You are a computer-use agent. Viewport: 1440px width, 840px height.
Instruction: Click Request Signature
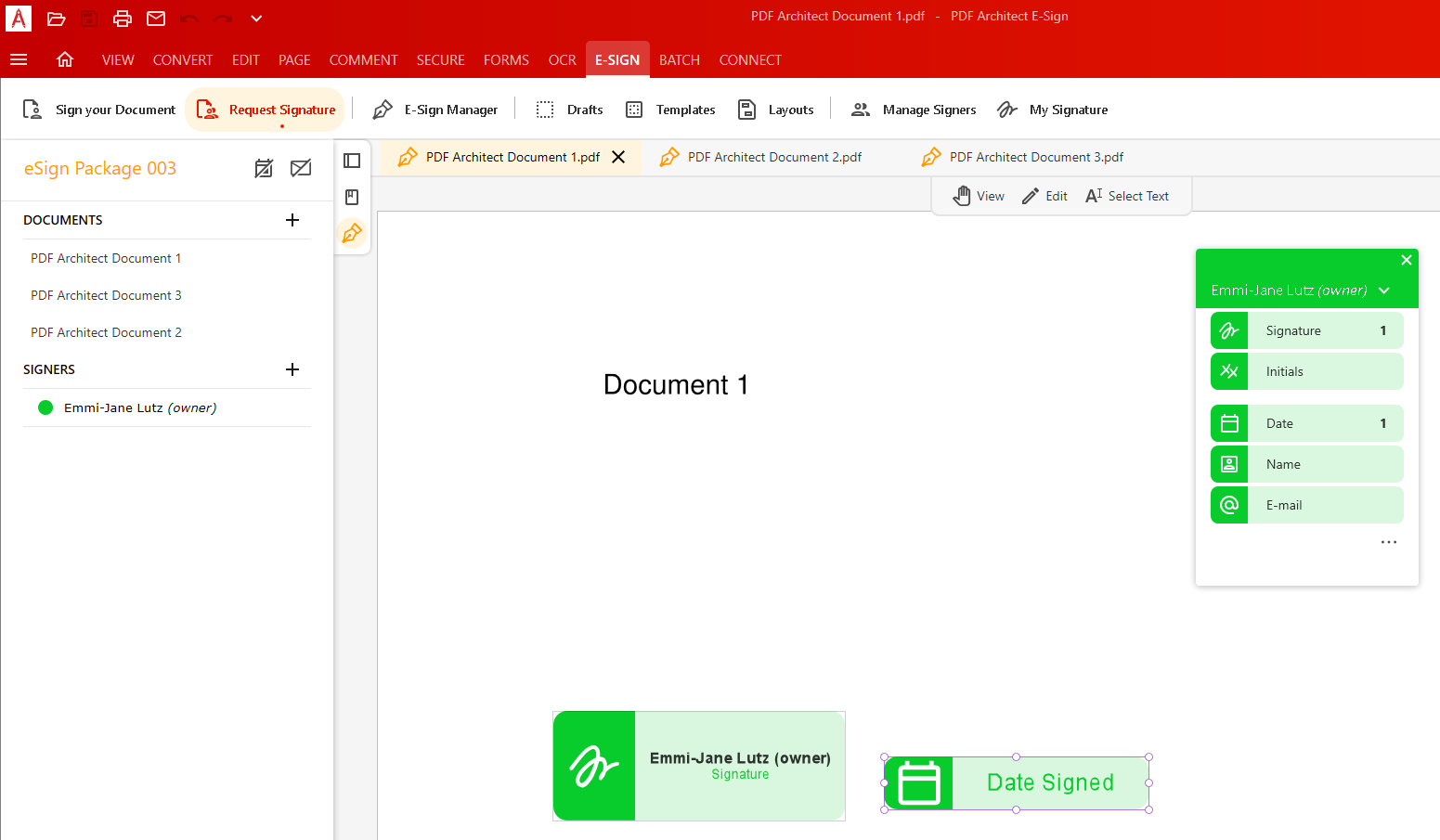(x=266, y=110)
